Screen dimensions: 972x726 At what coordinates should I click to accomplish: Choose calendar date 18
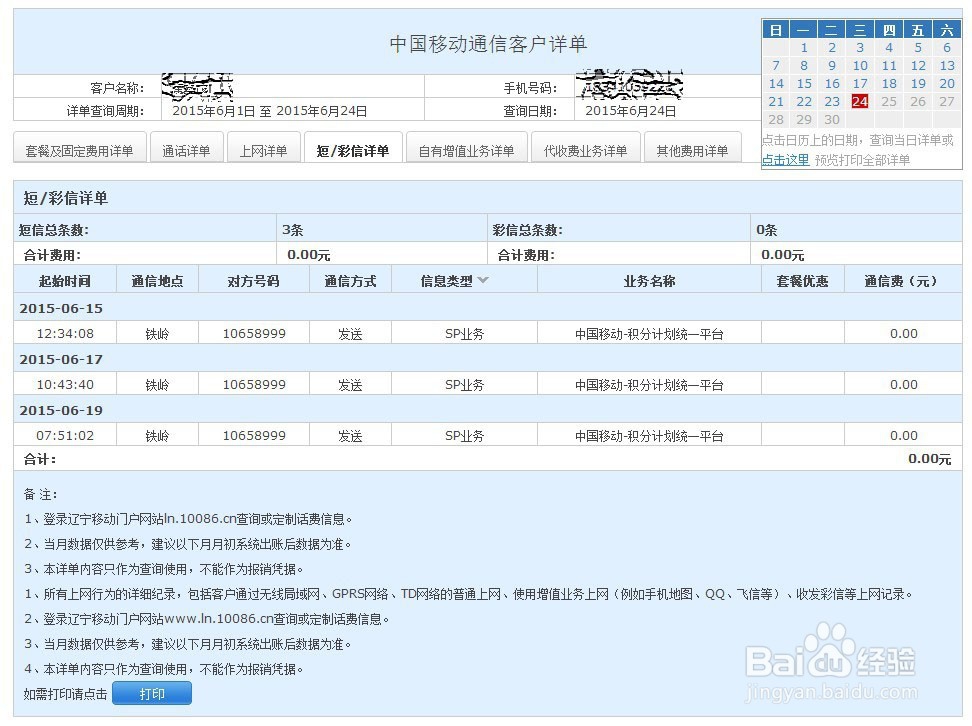coord(889,84)
